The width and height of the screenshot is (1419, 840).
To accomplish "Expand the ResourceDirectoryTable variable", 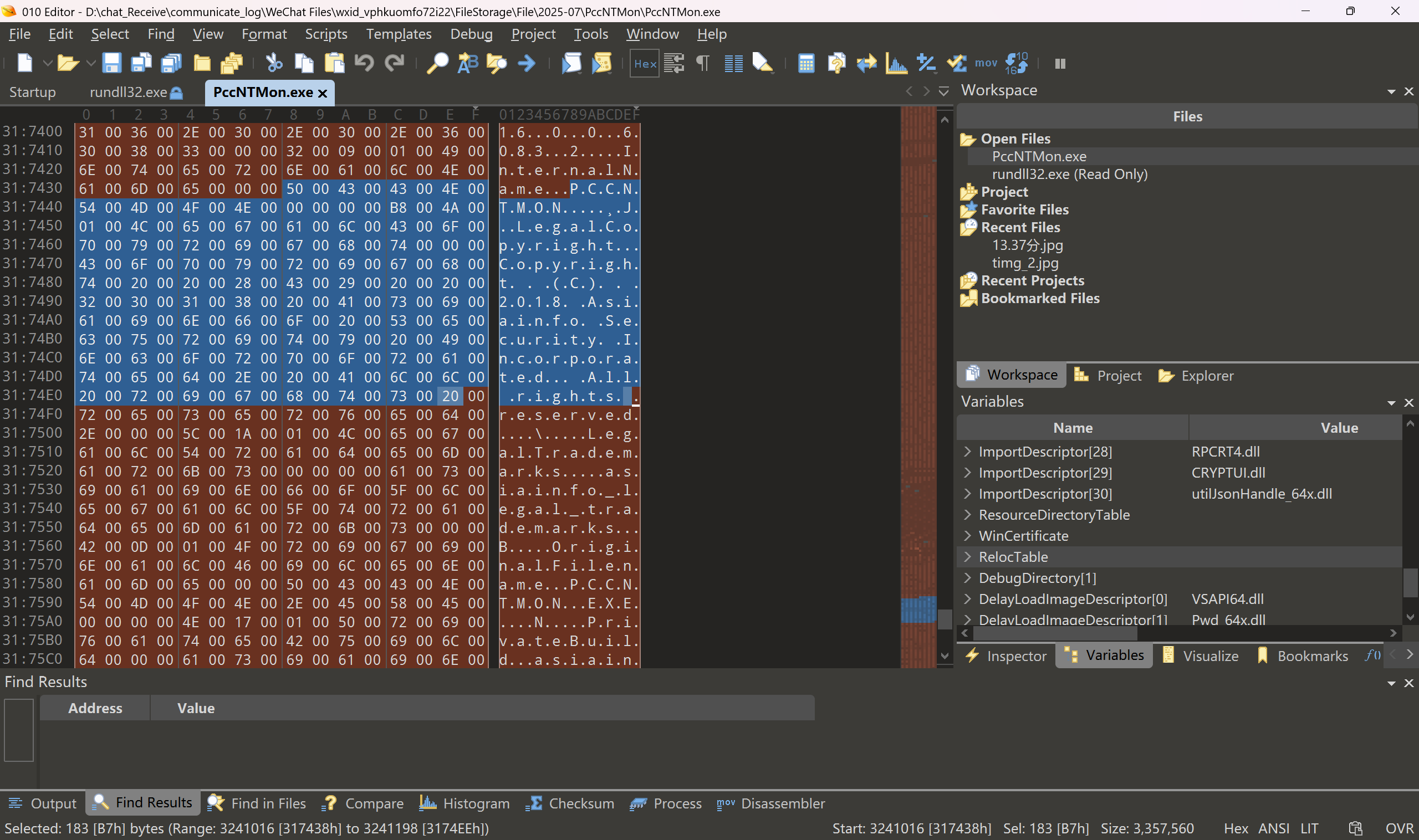I will pyautogui.click(x=967, y=515).
